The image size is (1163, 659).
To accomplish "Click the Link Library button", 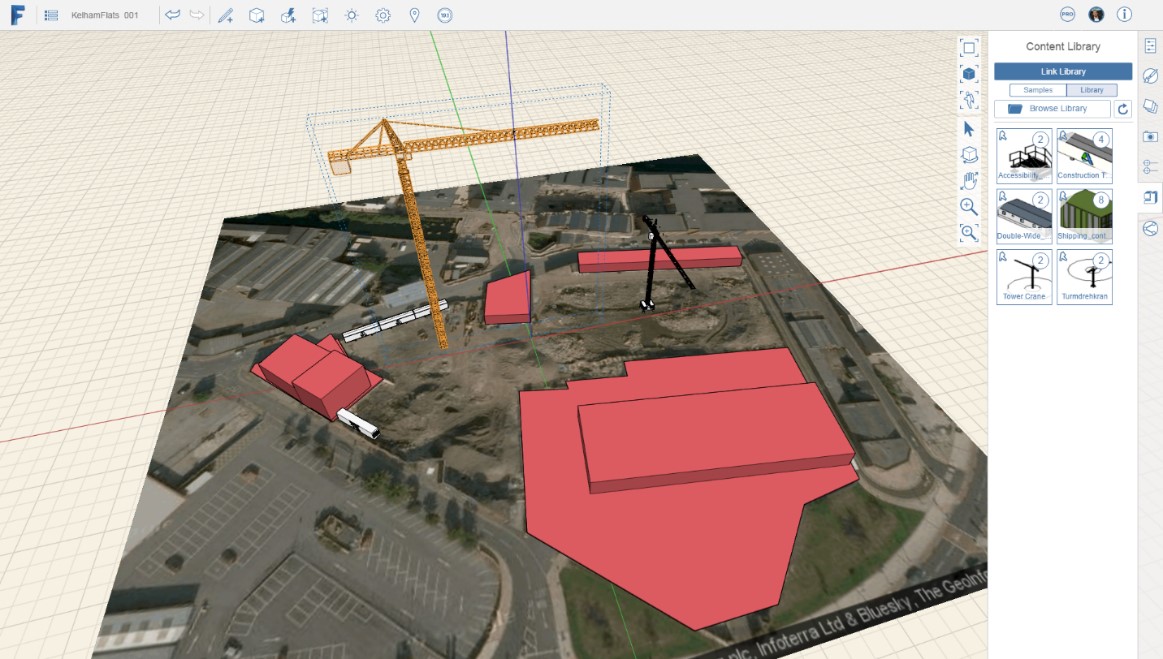I will 1062,71.
